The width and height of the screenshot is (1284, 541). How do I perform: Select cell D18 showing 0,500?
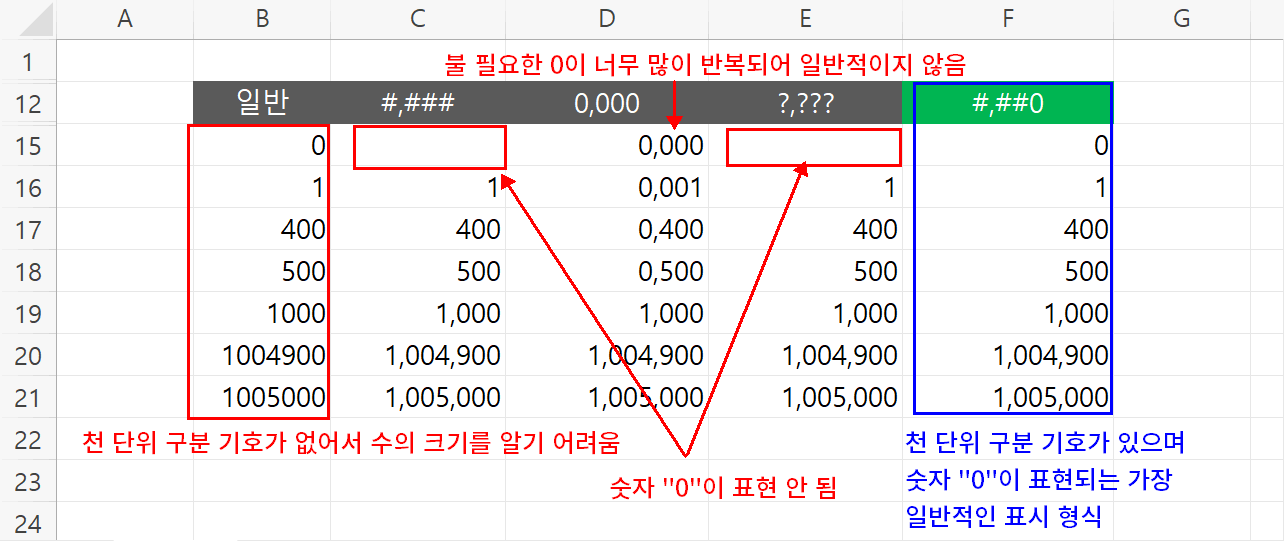607,271
